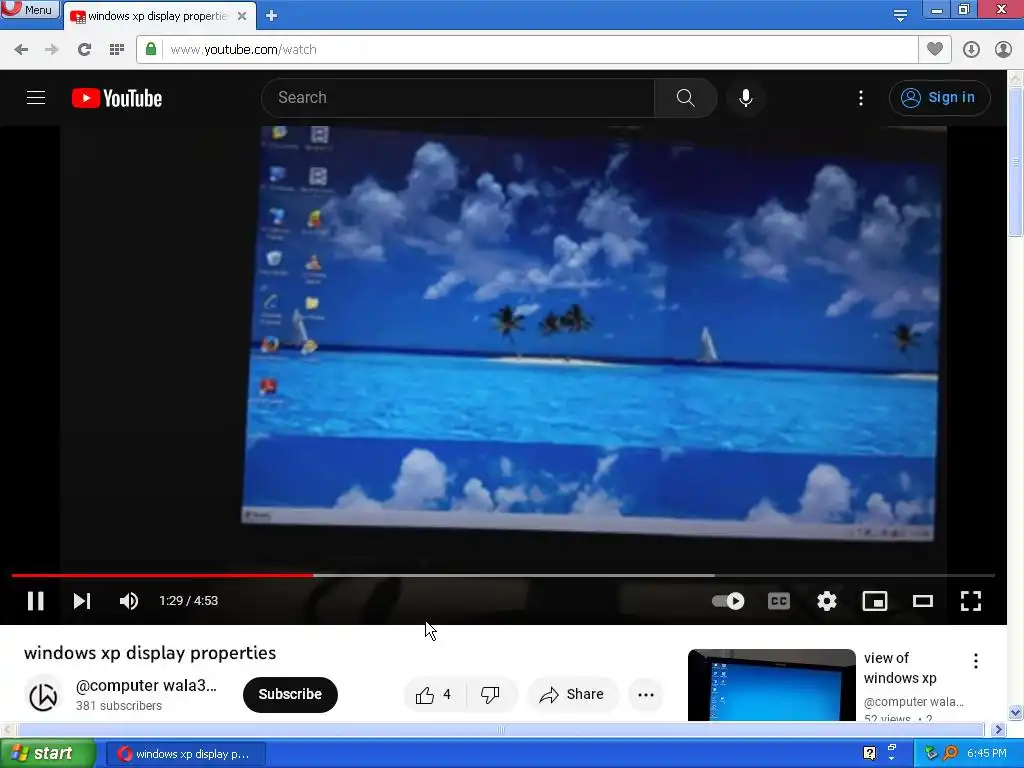Go forward to the next page

(x=52, y=50)
